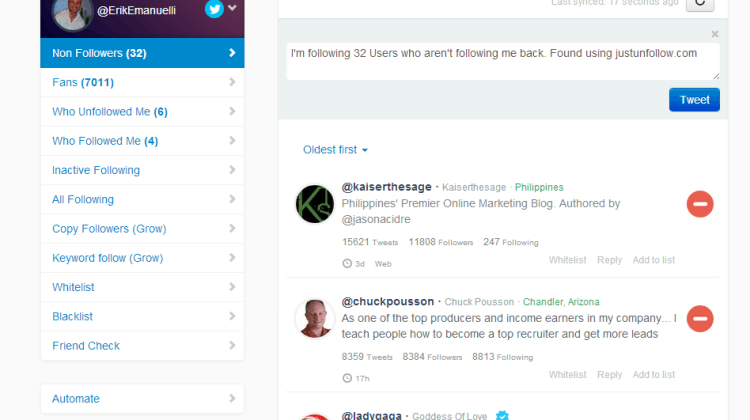The height and width of the screenshot is (420, 750).
Task: Click 15621 Tweets count
Action: [370, 242]
